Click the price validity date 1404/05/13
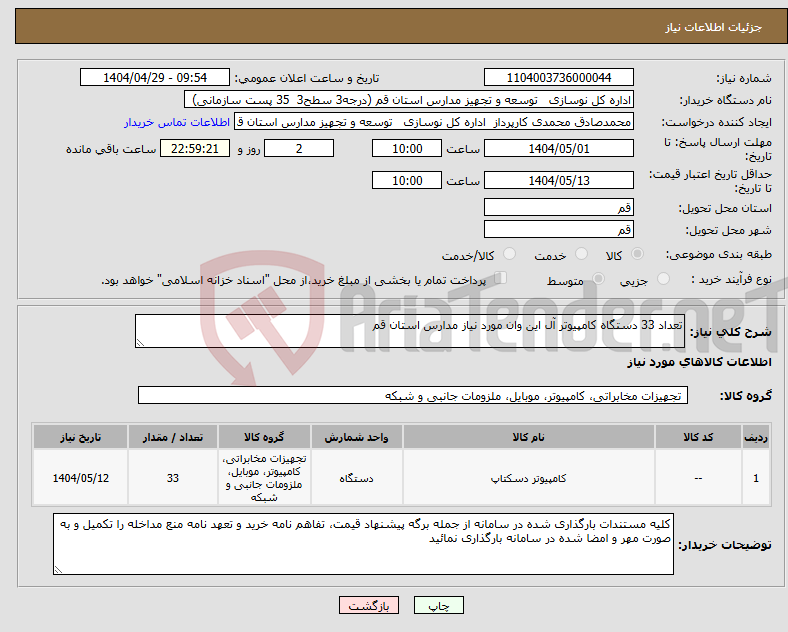The image size is (788, 632). point(558,180)
